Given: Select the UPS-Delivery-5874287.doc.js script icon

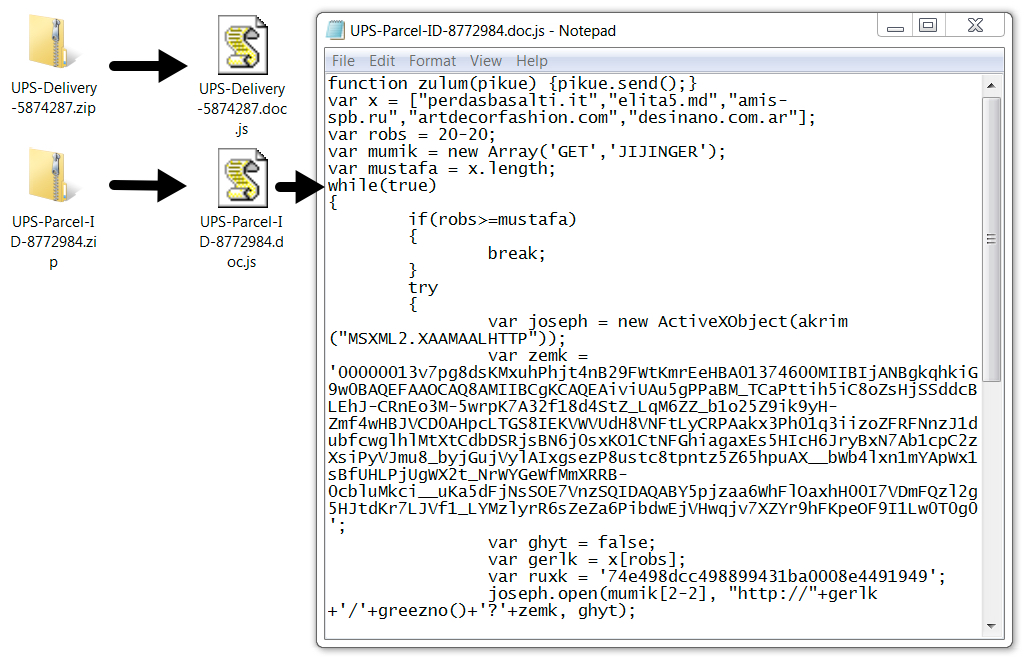Looking at the screenshot, I should coord(242,45).
